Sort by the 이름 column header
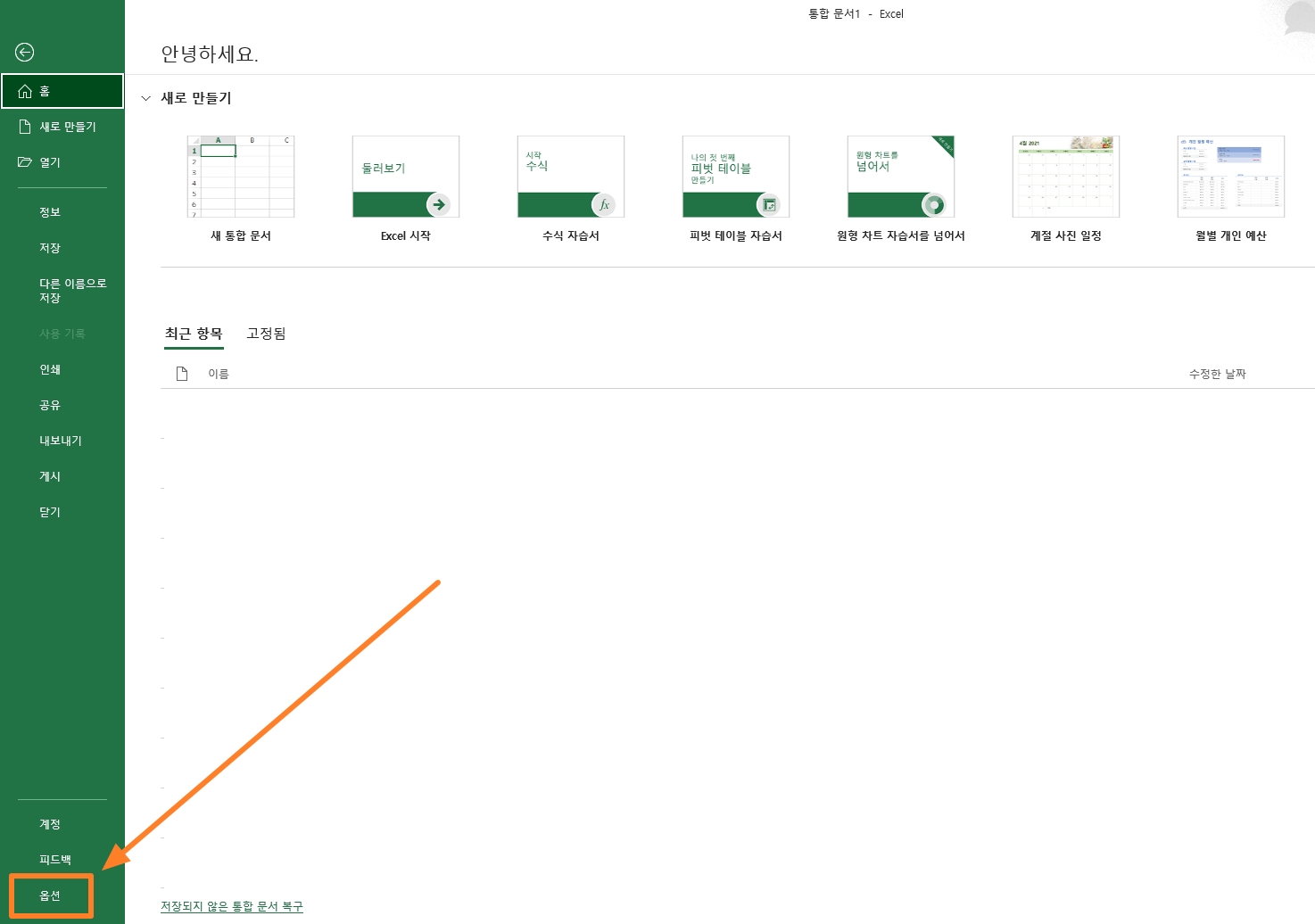 (x=219, y=374)
